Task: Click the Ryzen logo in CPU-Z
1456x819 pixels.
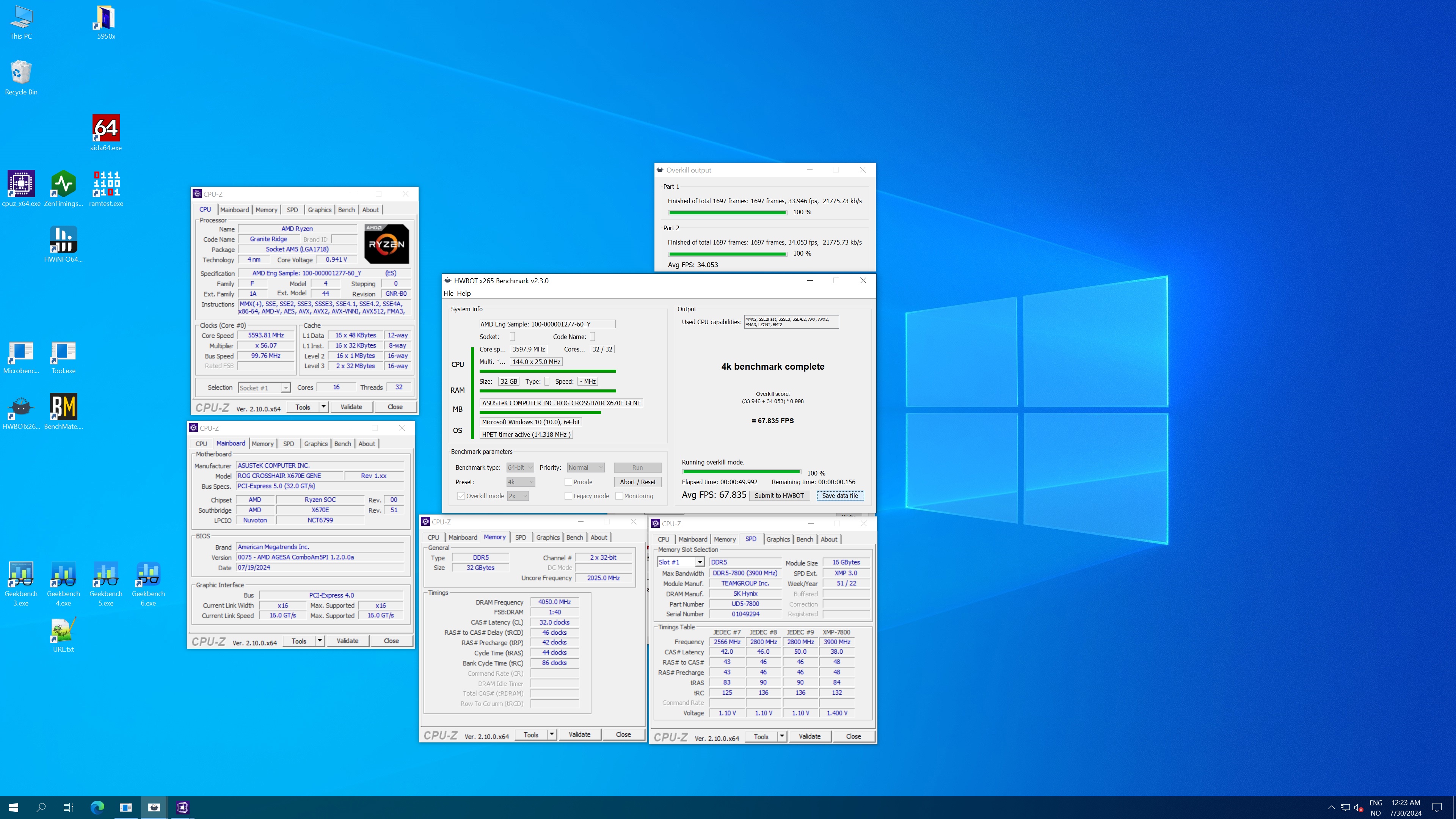Action: point(387,244)
